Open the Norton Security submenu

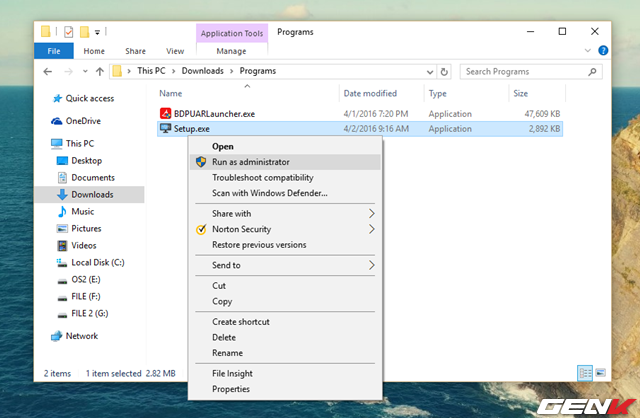[x=285, y=229]
